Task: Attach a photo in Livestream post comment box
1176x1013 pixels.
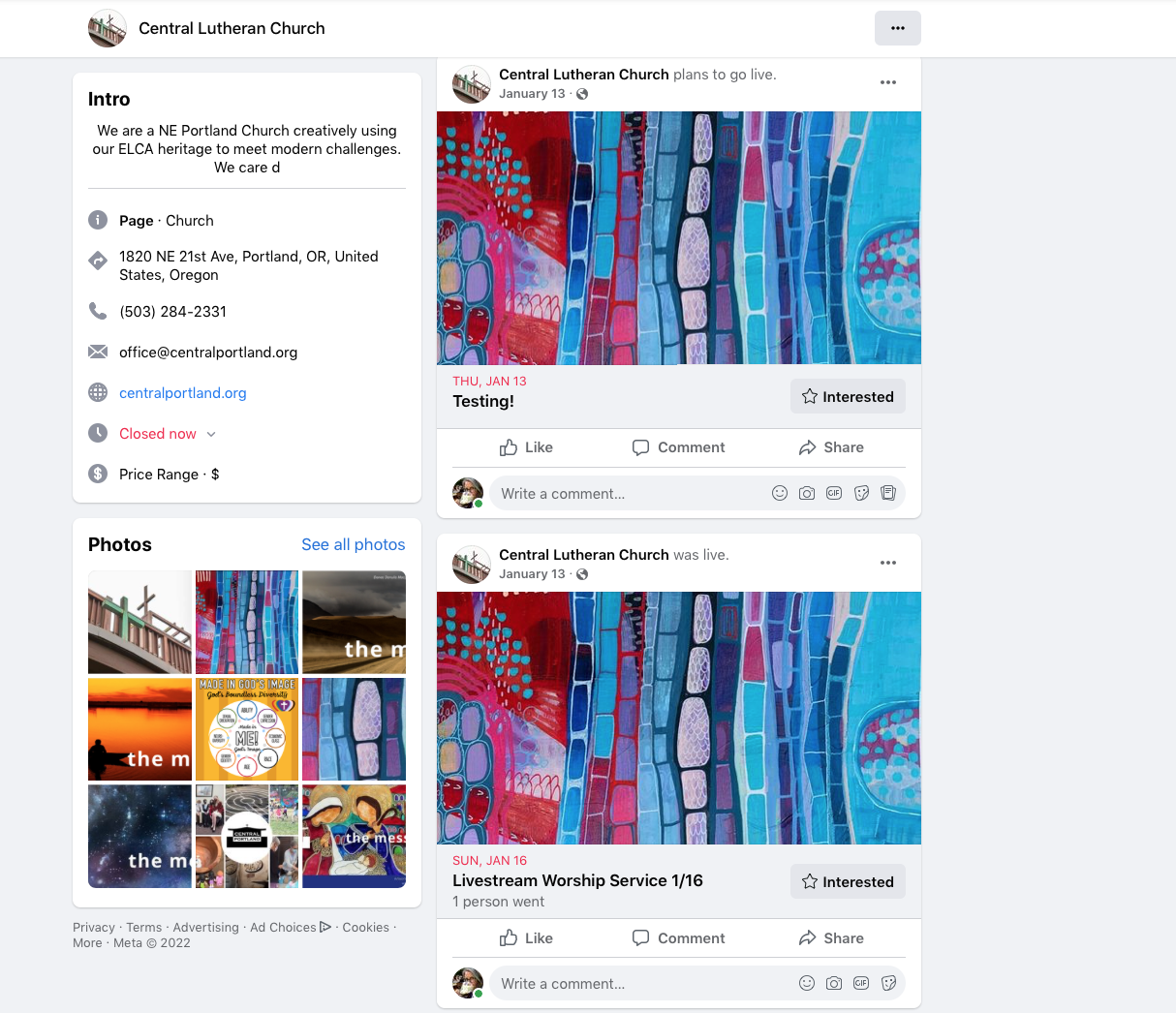Action: coord(834,983)
